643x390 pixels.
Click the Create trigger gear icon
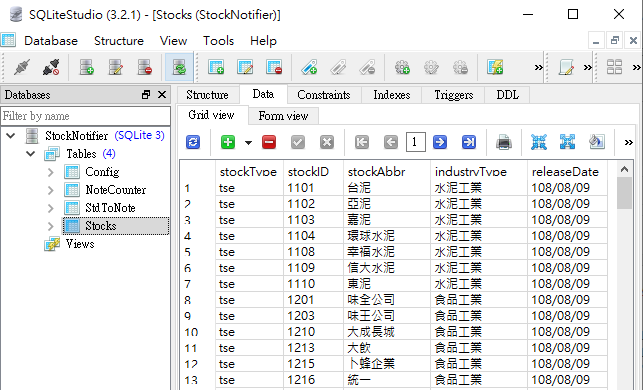402,67
